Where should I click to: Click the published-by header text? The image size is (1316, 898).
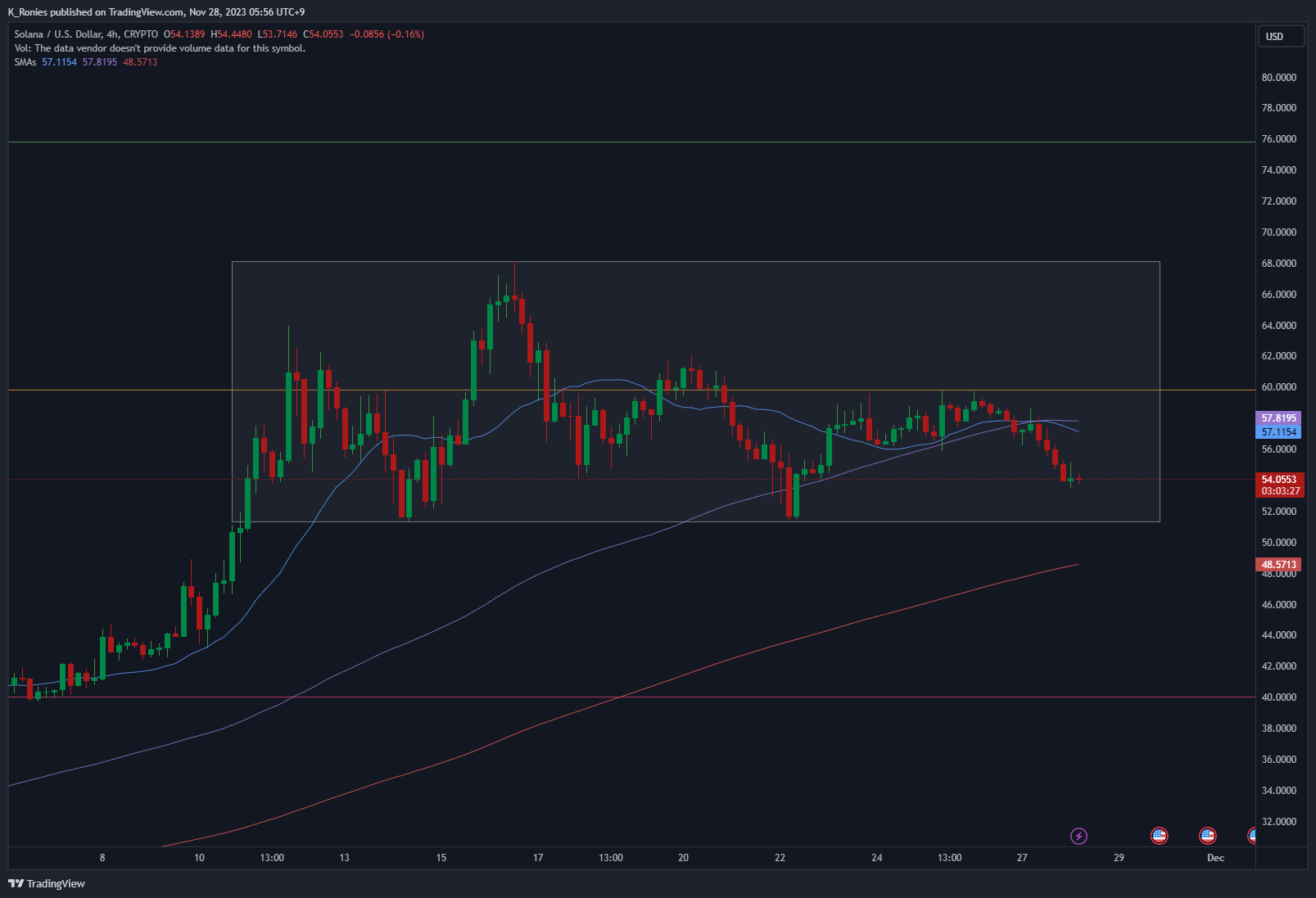(x=156, y=12)
